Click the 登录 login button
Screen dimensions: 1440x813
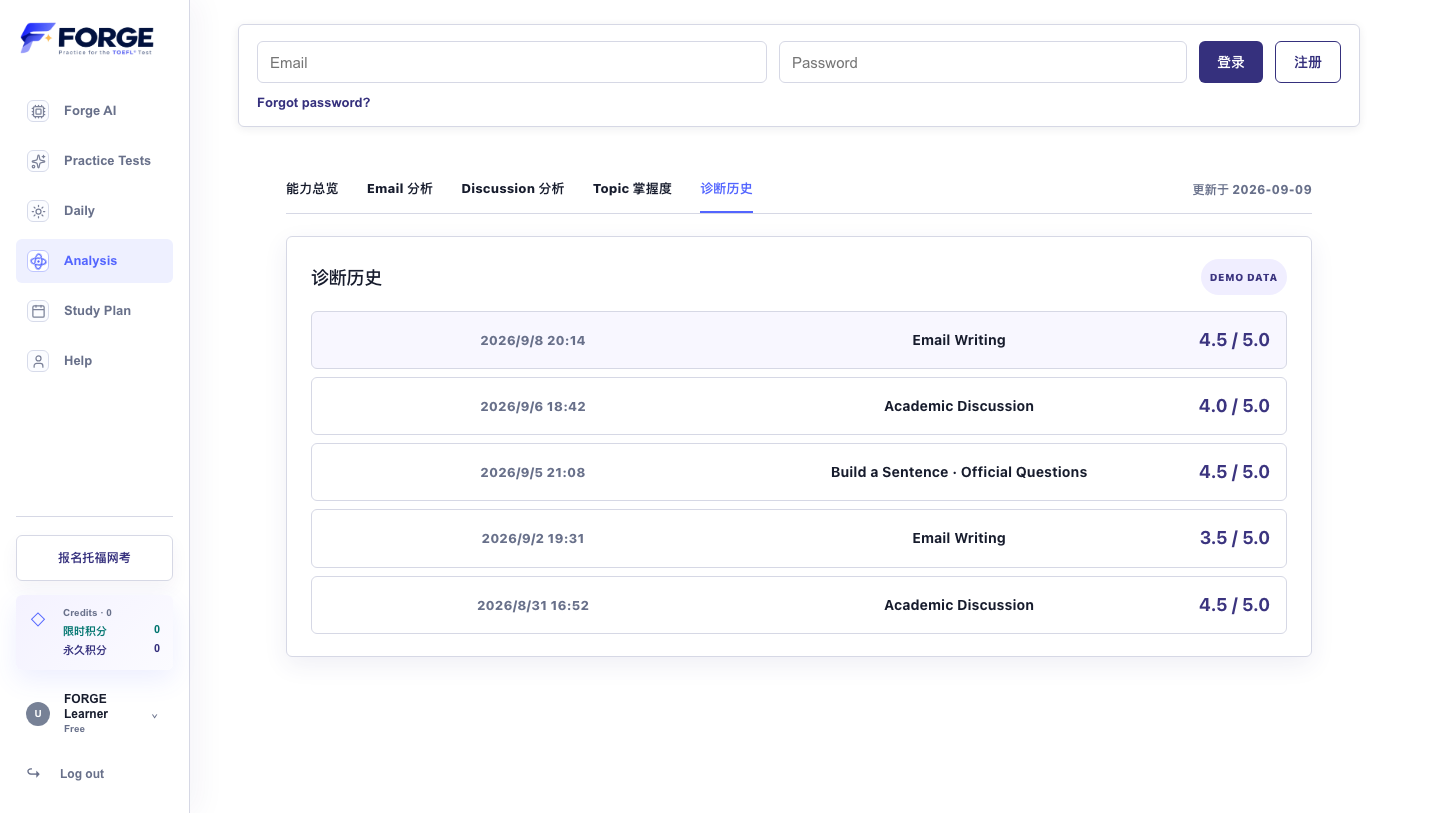[1231, 62]
